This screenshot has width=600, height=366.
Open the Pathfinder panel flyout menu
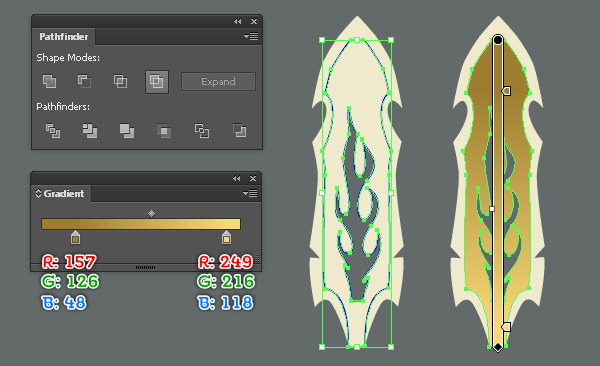(x=251, y=37)
